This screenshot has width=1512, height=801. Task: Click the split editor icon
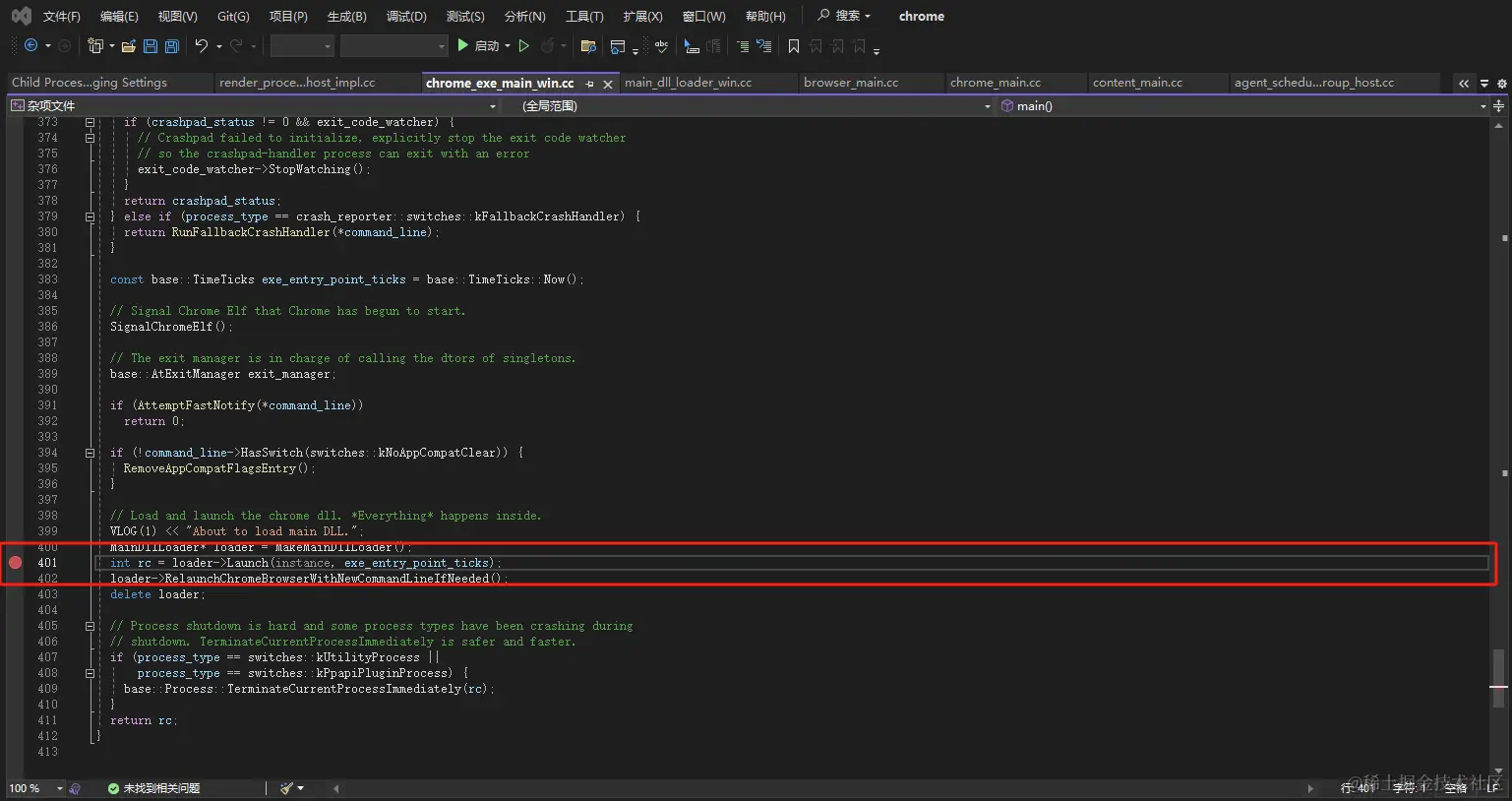pos(1499,106)
